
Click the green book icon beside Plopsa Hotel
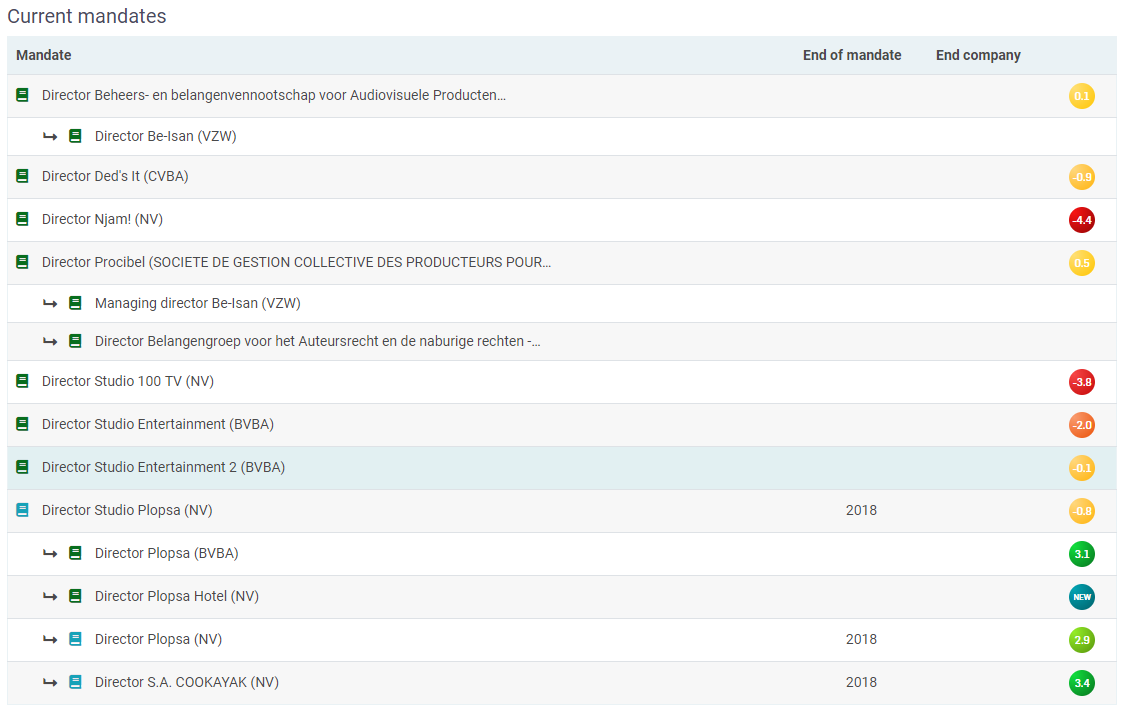click(76, 596)
